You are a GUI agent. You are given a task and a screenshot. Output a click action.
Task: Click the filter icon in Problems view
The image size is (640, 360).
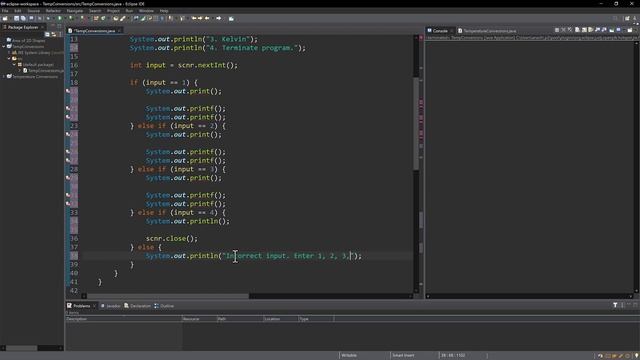click(x=615, y=305)
